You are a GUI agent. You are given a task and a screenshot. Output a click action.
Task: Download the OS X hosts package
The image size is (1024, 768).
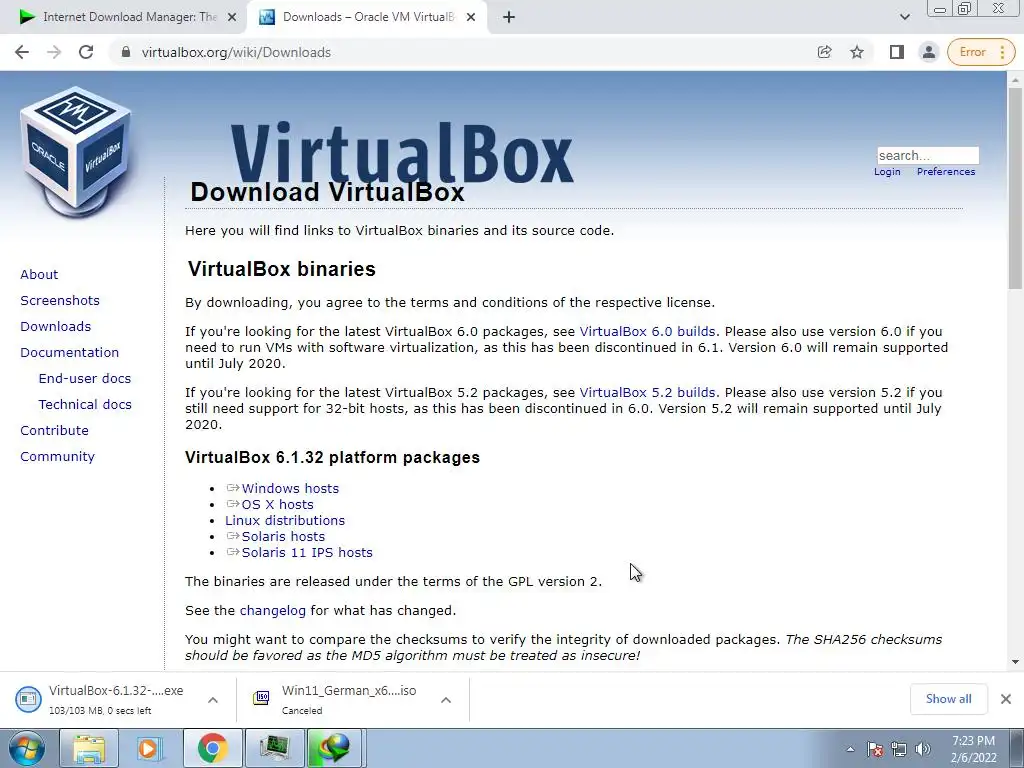tap(278, 505)
